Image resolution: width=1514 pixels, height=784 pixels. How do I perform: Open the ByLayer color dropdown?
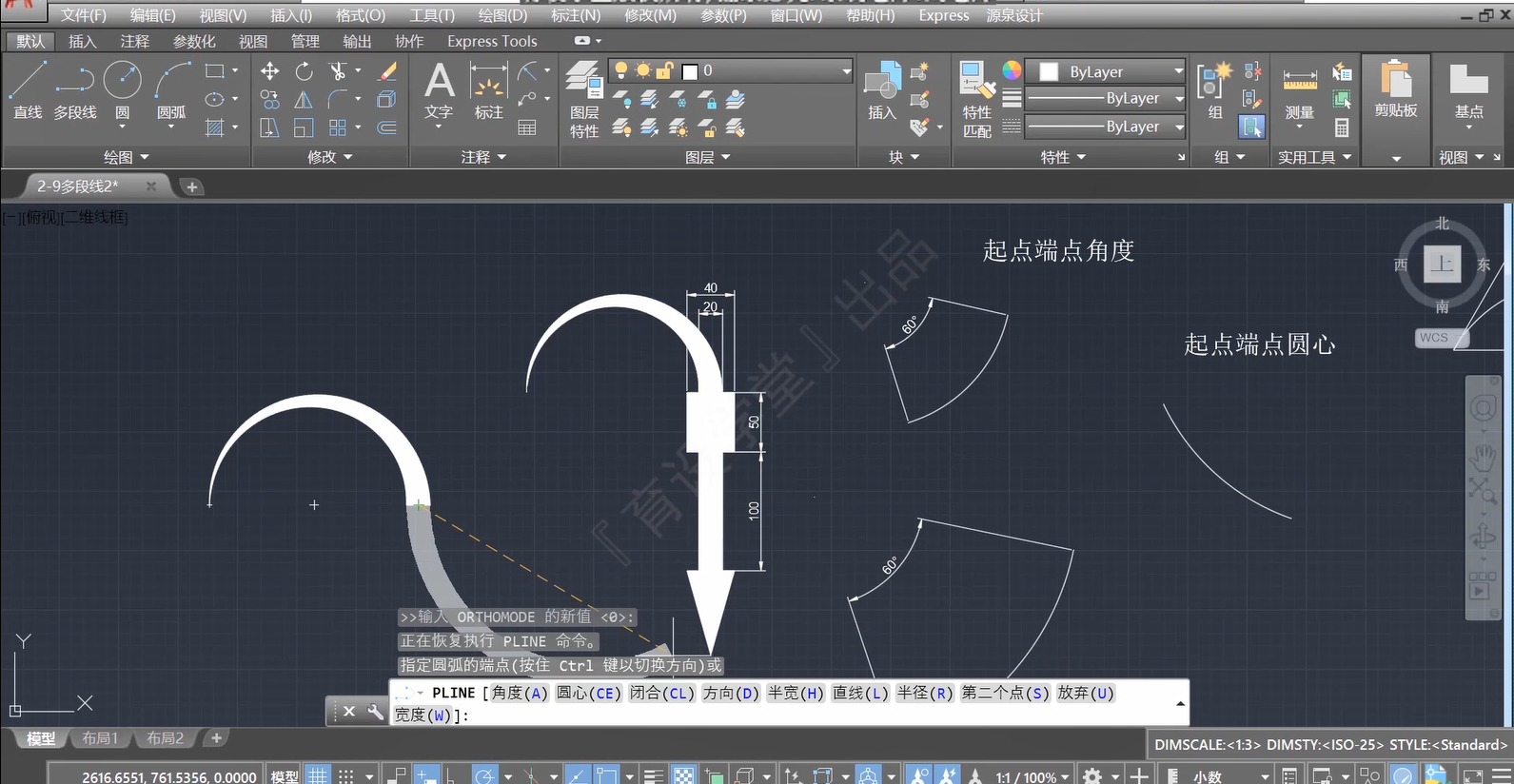pyautogui.click(x=1179, y=71)
